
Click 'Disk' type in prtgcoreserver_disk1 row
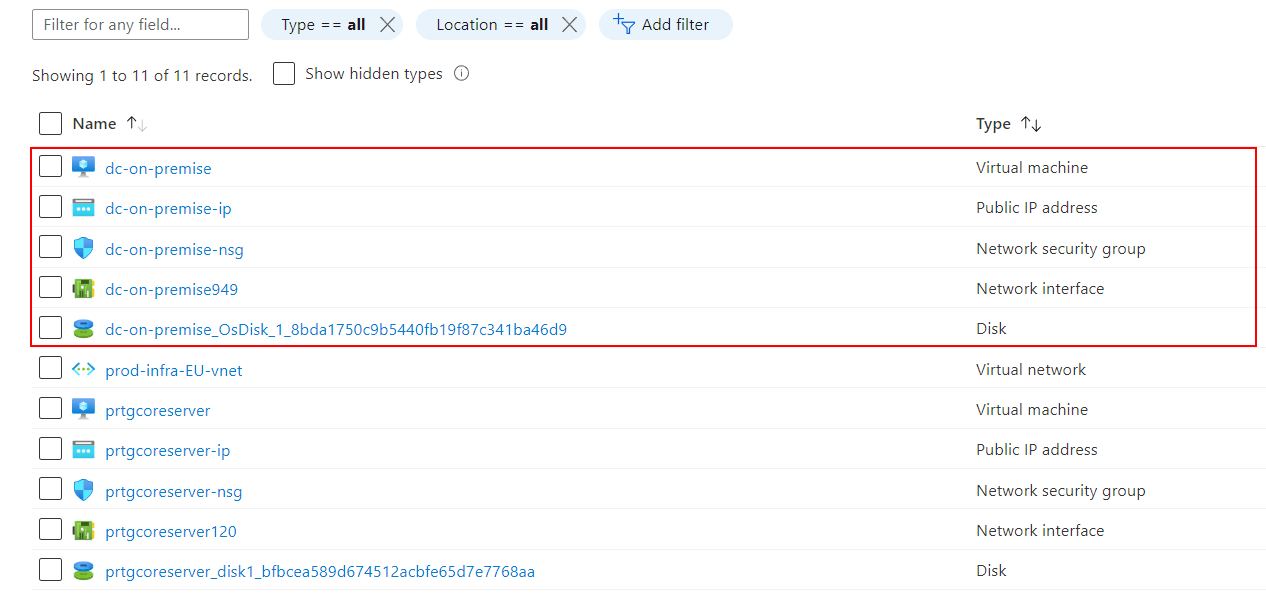991,570
